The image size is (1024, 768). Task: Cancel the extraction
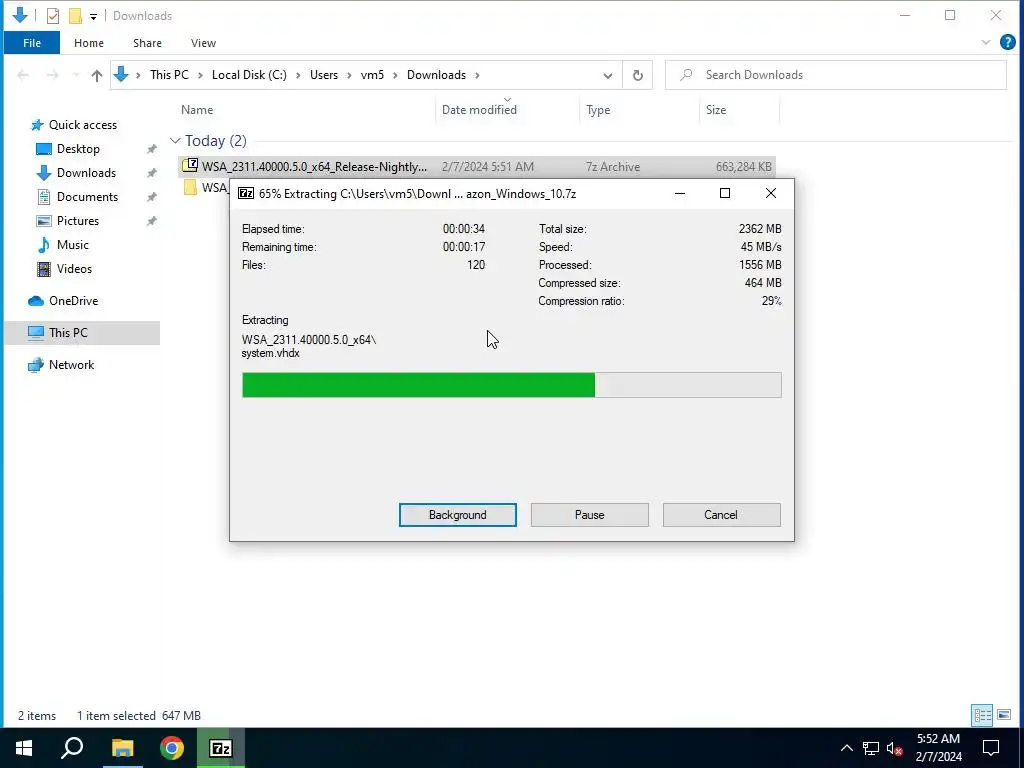click(721, 515)
